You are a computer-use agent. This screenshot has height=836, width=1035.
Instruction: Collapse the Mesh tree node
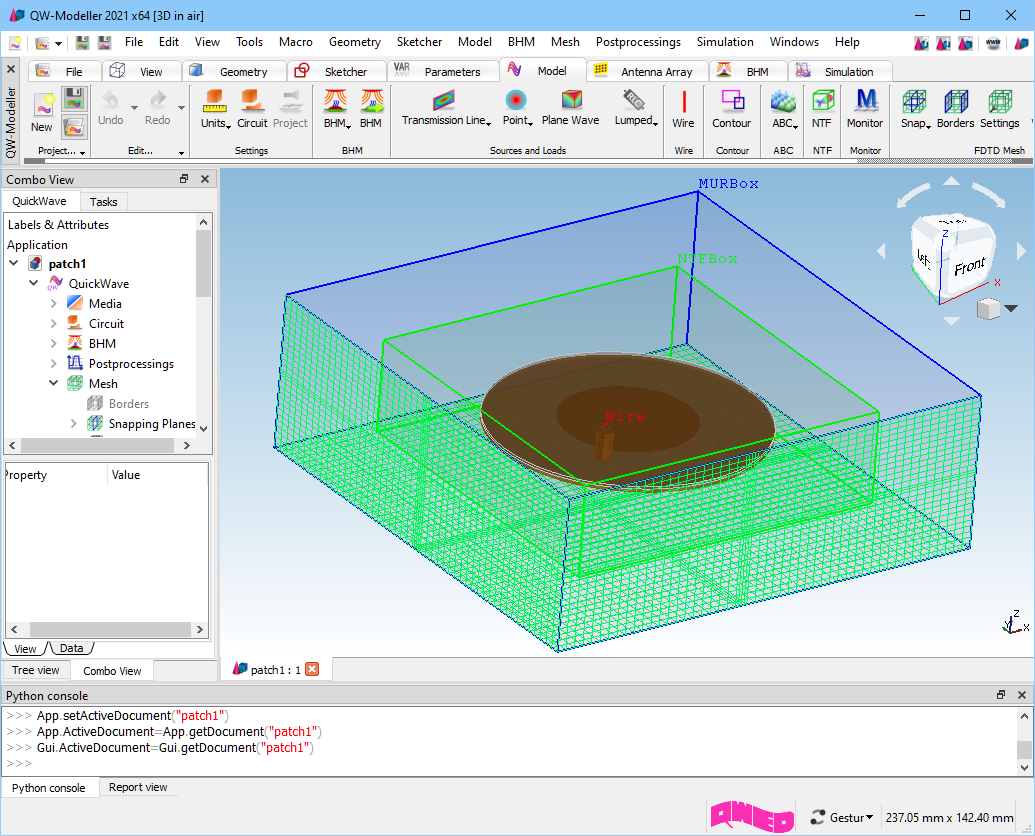[x=54, y=384]
